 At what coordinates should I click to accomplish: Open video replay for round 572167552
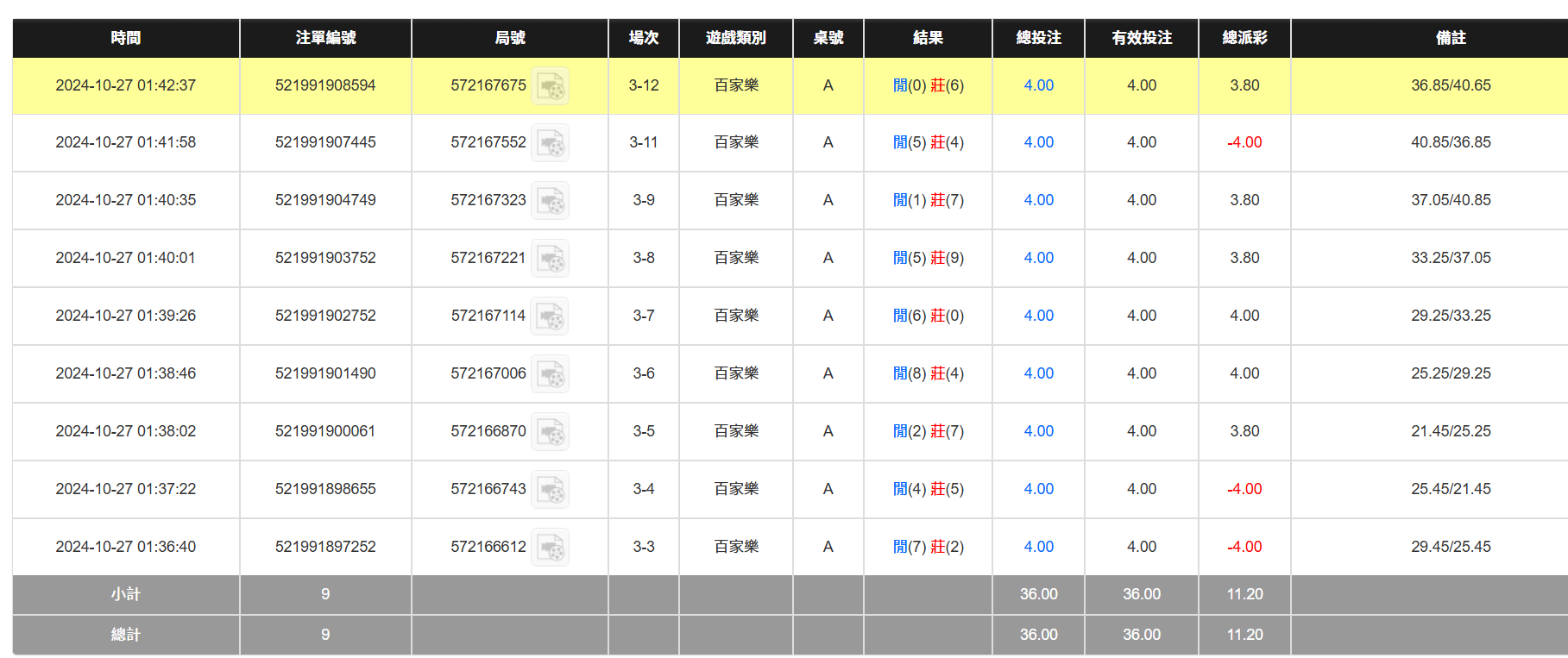tap(550, 143)
